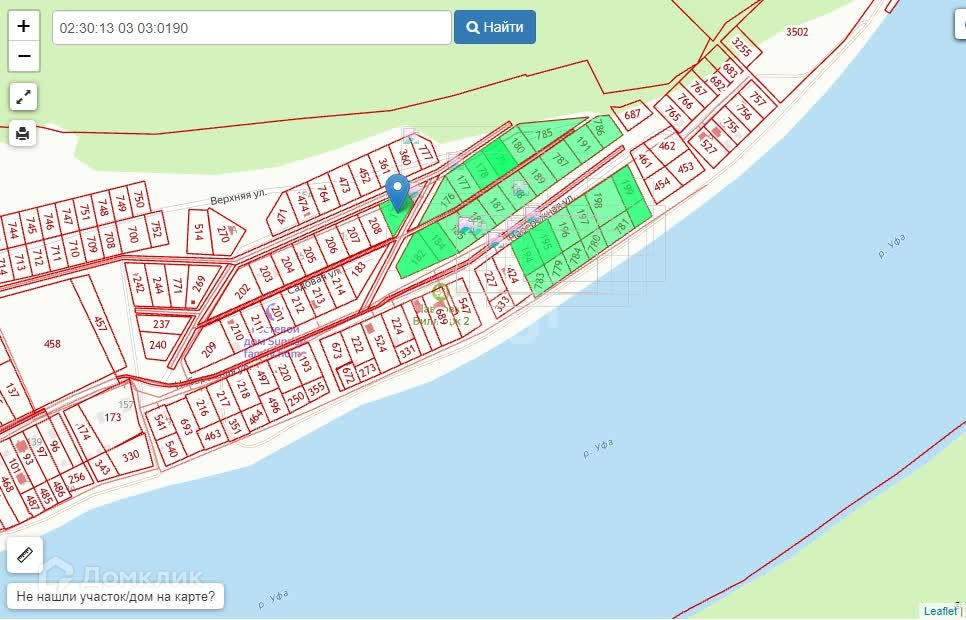Select parcel 524

click(x=380, y=342)
